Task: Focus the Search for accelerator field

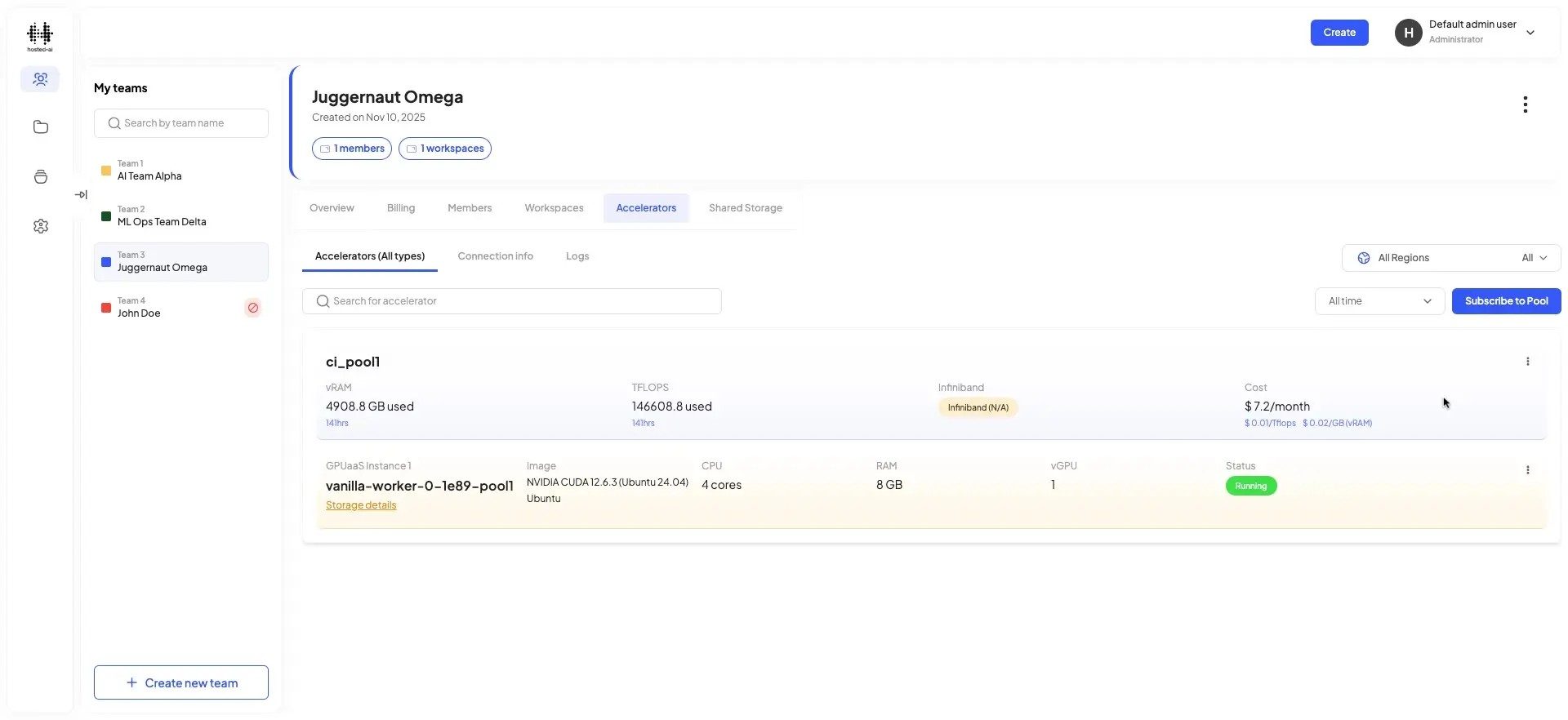Action: 512,301
